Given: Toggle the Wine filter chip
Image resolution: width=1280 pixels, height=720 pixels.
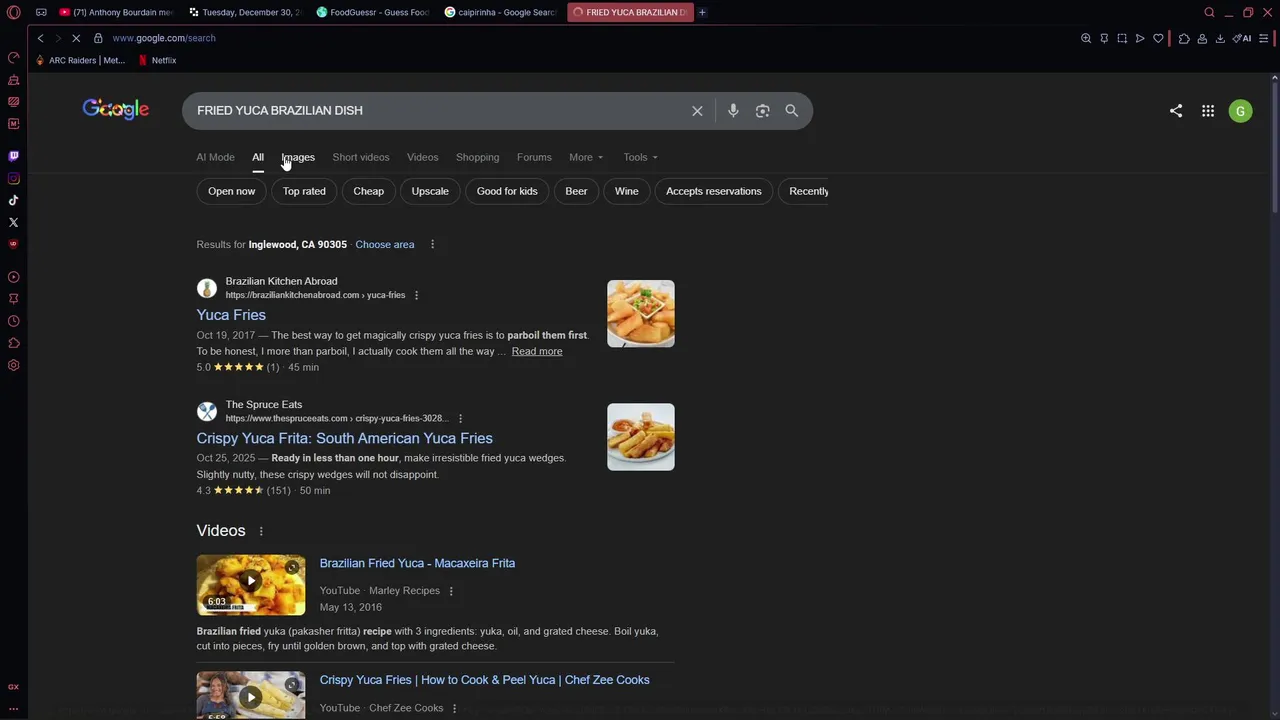Looking at the screenshot, I should tap(626, 191).
